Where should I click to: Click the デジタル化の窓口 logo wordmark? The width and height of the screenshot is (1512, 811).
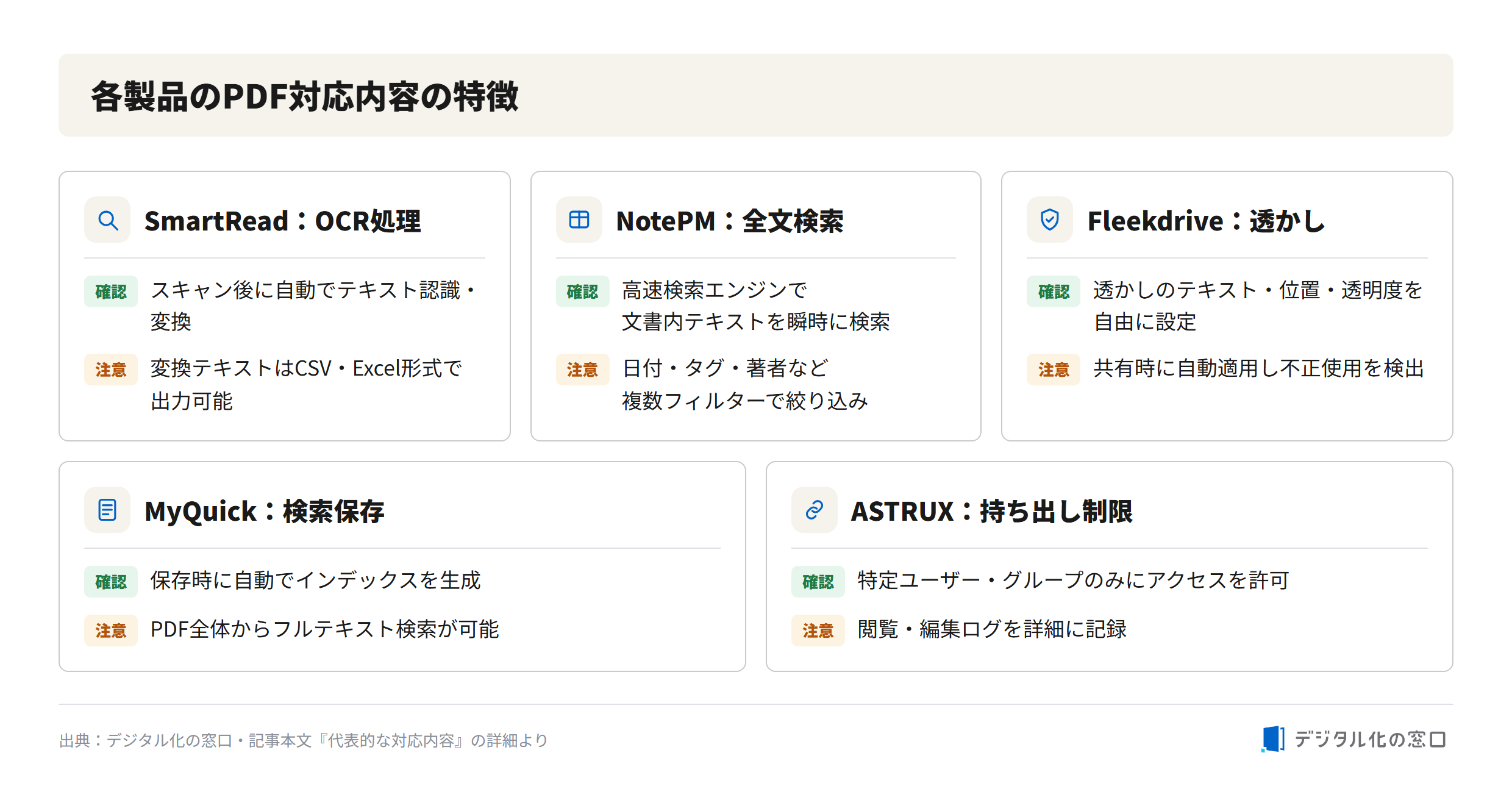1370,740
